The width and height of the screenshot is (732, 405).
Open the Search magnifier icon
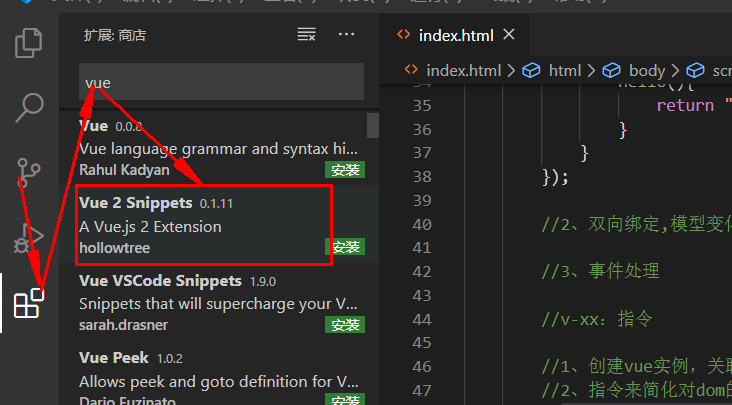click(29, 106)
